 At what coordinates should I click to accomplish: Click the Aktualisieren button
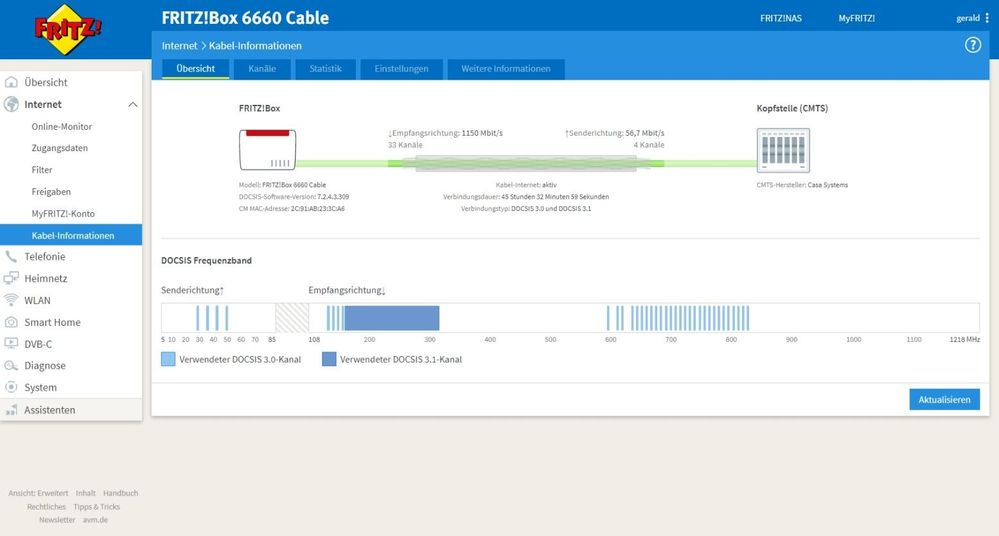(944, 400)
